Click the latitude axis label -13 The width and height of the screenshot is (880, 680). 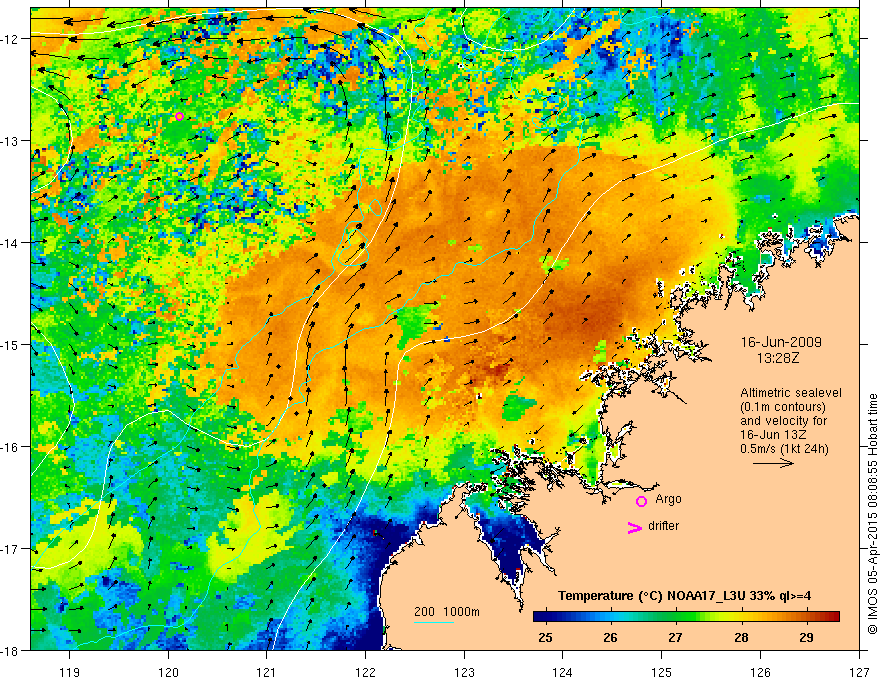pyautogui.click(x=10, y=141)
